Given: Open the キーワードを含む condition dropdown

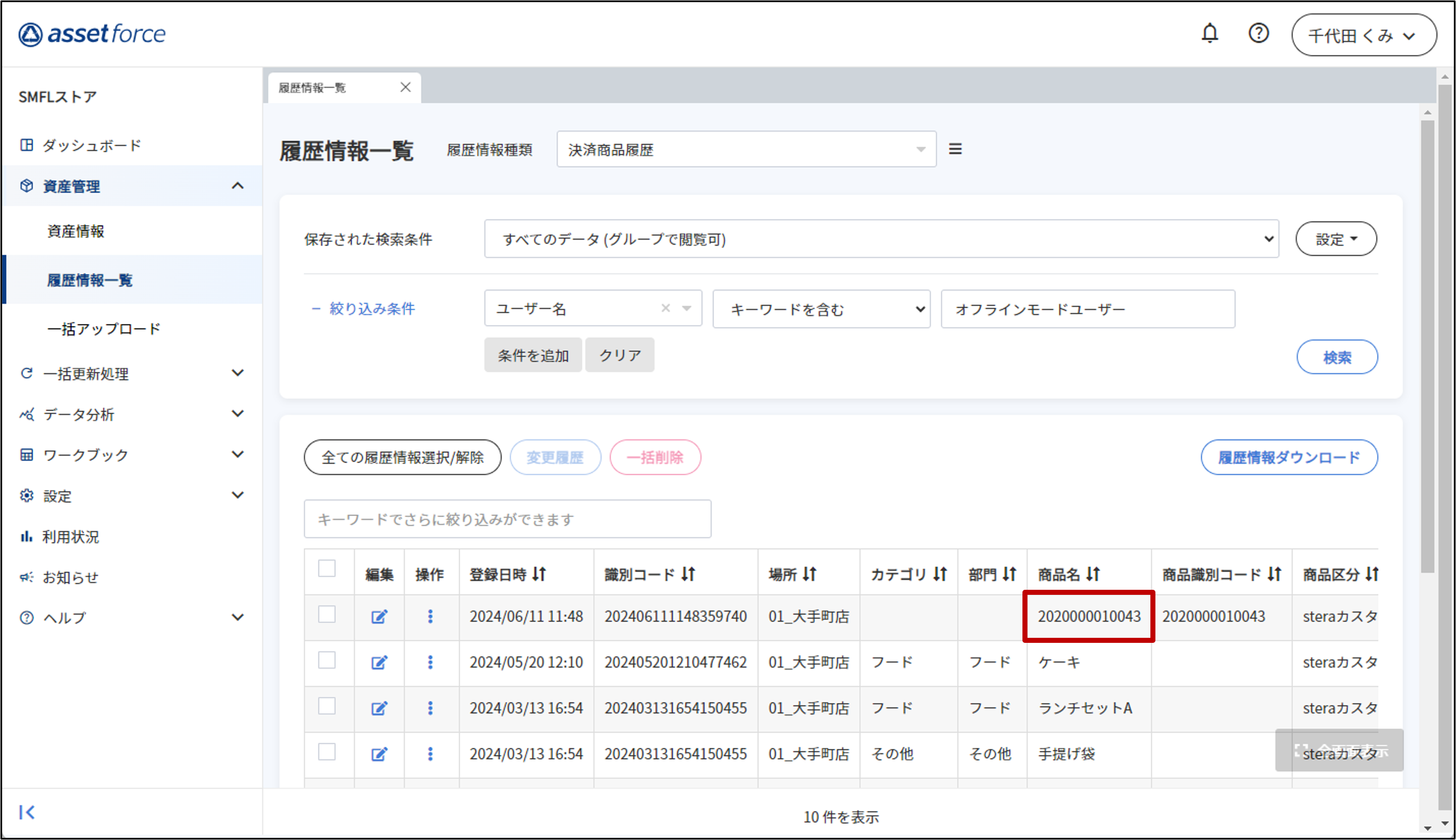Looking at the screenshot, I should click(821, 309).
